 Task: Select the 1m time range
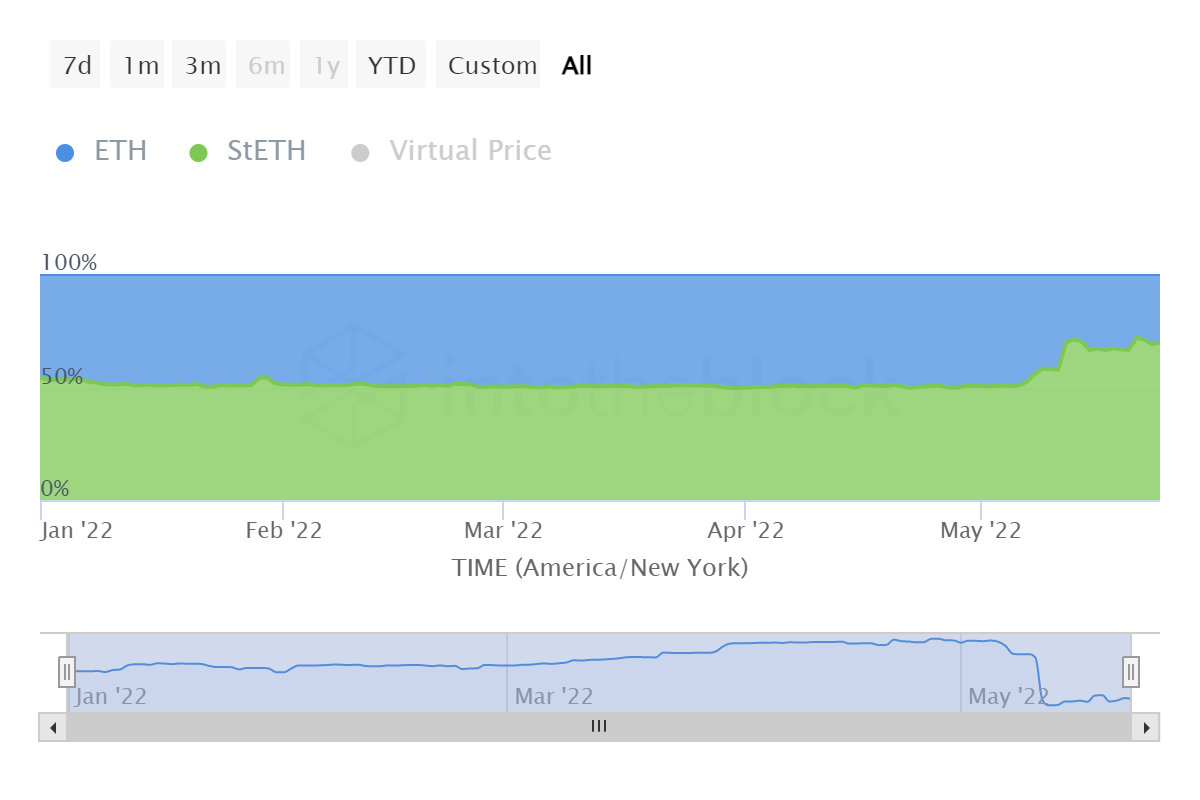138,65
